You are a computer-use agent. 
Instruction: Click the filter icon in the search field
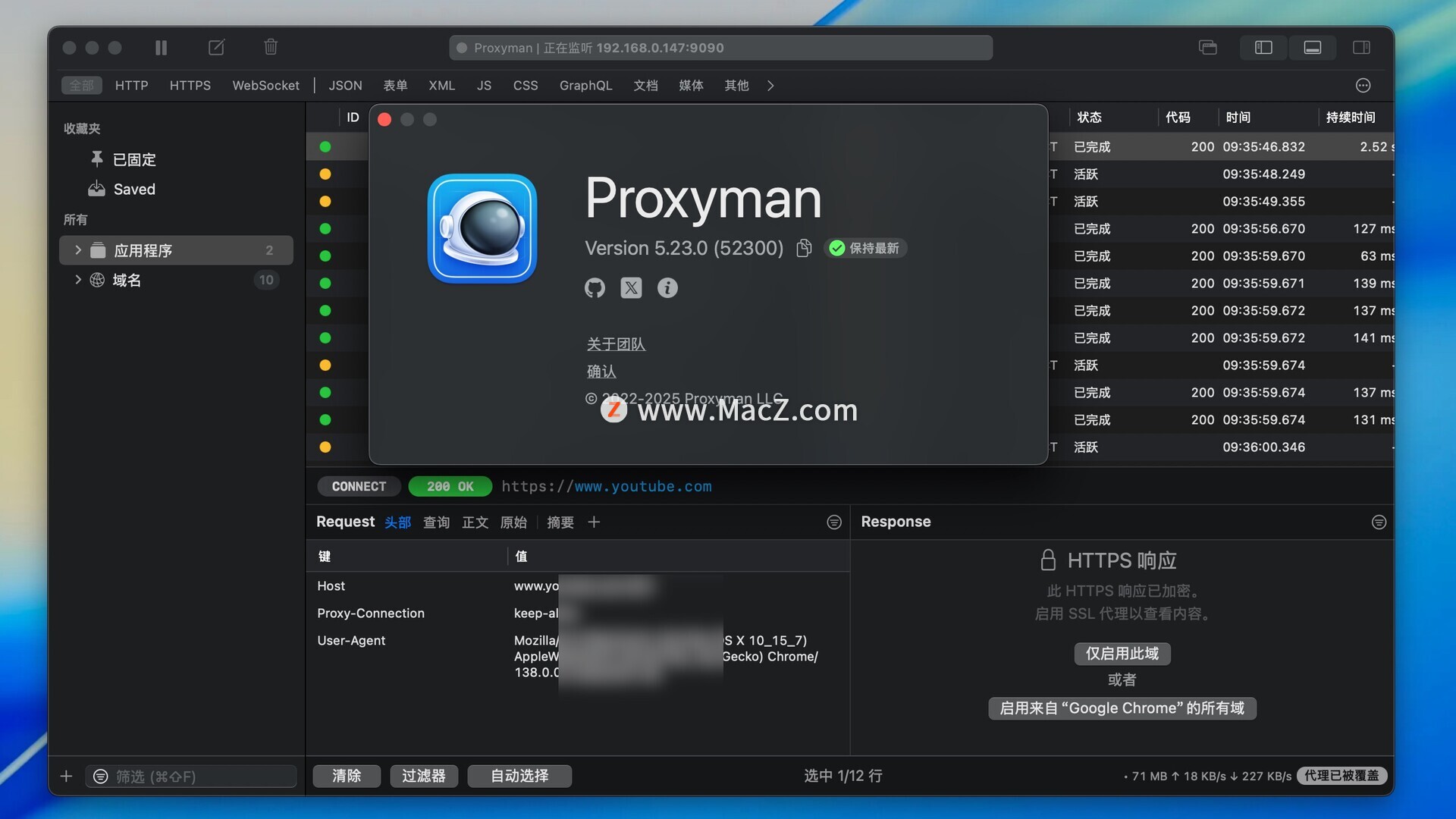[100, 777]
